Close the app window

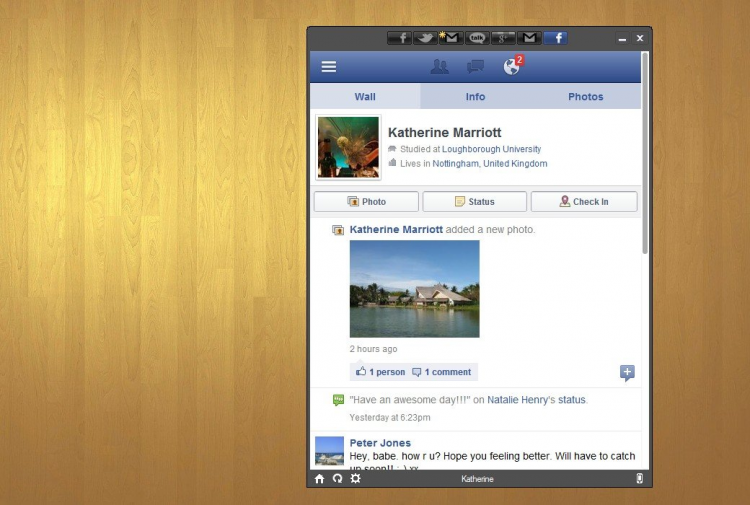[x=640, y=38]
